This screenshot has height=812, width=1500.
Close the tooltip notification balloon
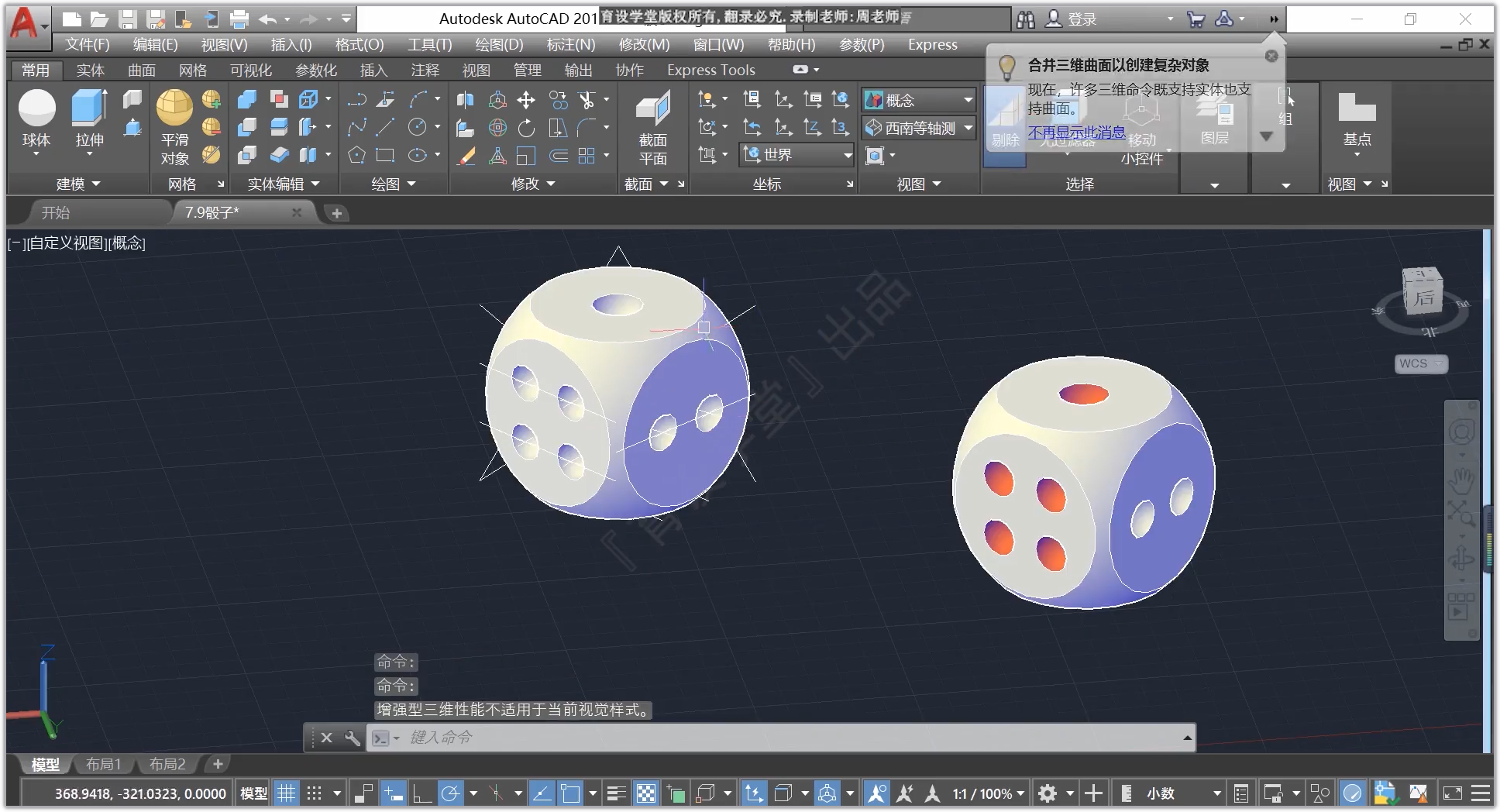1271,56
